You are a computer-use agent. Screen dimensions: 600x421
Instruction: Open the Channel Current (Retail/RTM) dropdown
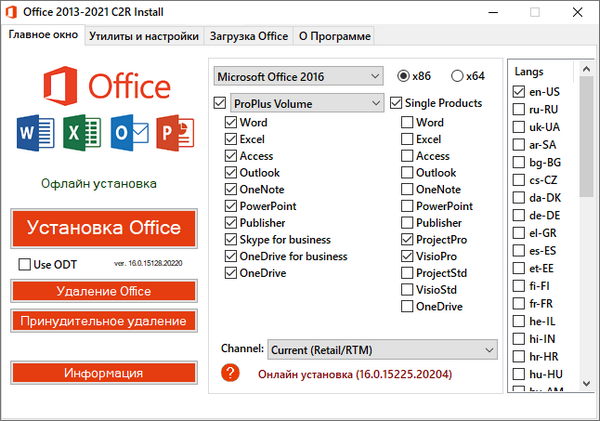click(382, 349)
